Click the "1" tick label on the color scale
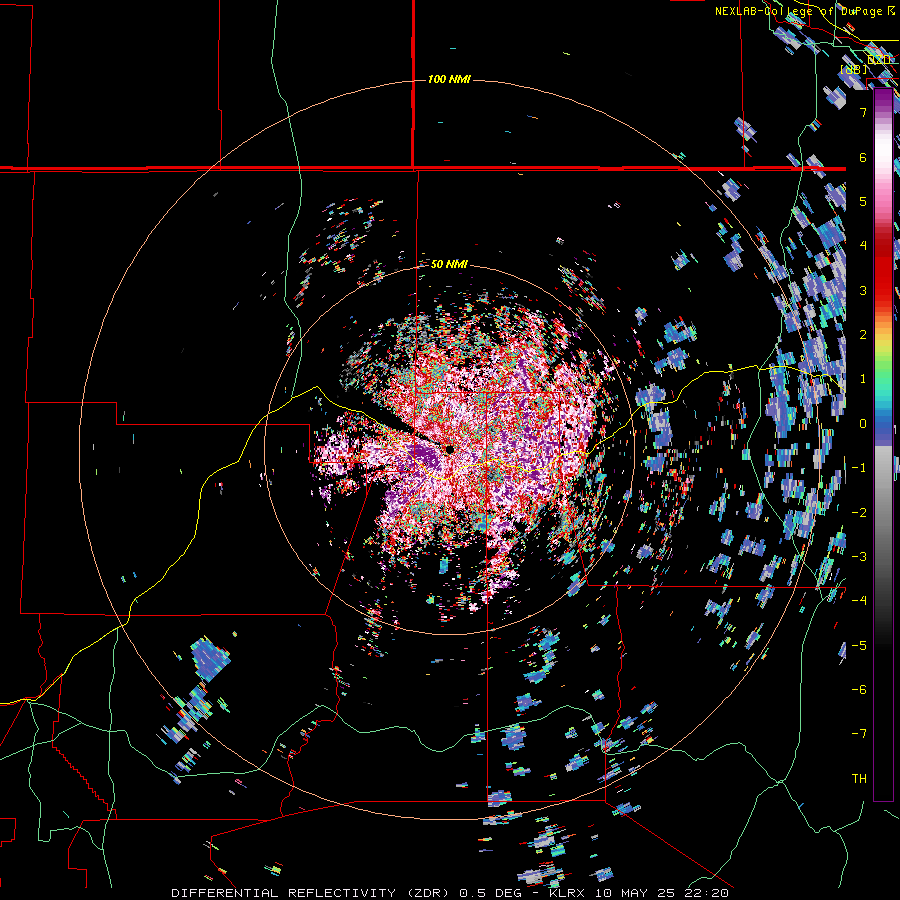This screenshot has width=900, height=900. [x=863, y=379]
